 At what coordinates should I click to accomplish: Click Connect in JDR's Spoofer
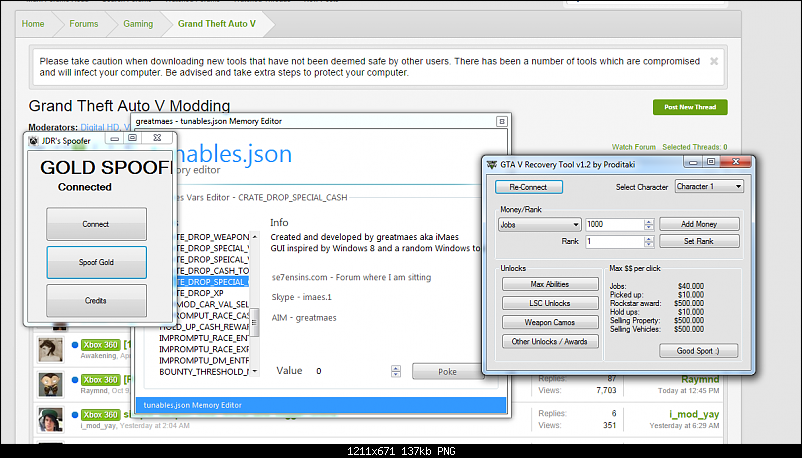[96, 224]
